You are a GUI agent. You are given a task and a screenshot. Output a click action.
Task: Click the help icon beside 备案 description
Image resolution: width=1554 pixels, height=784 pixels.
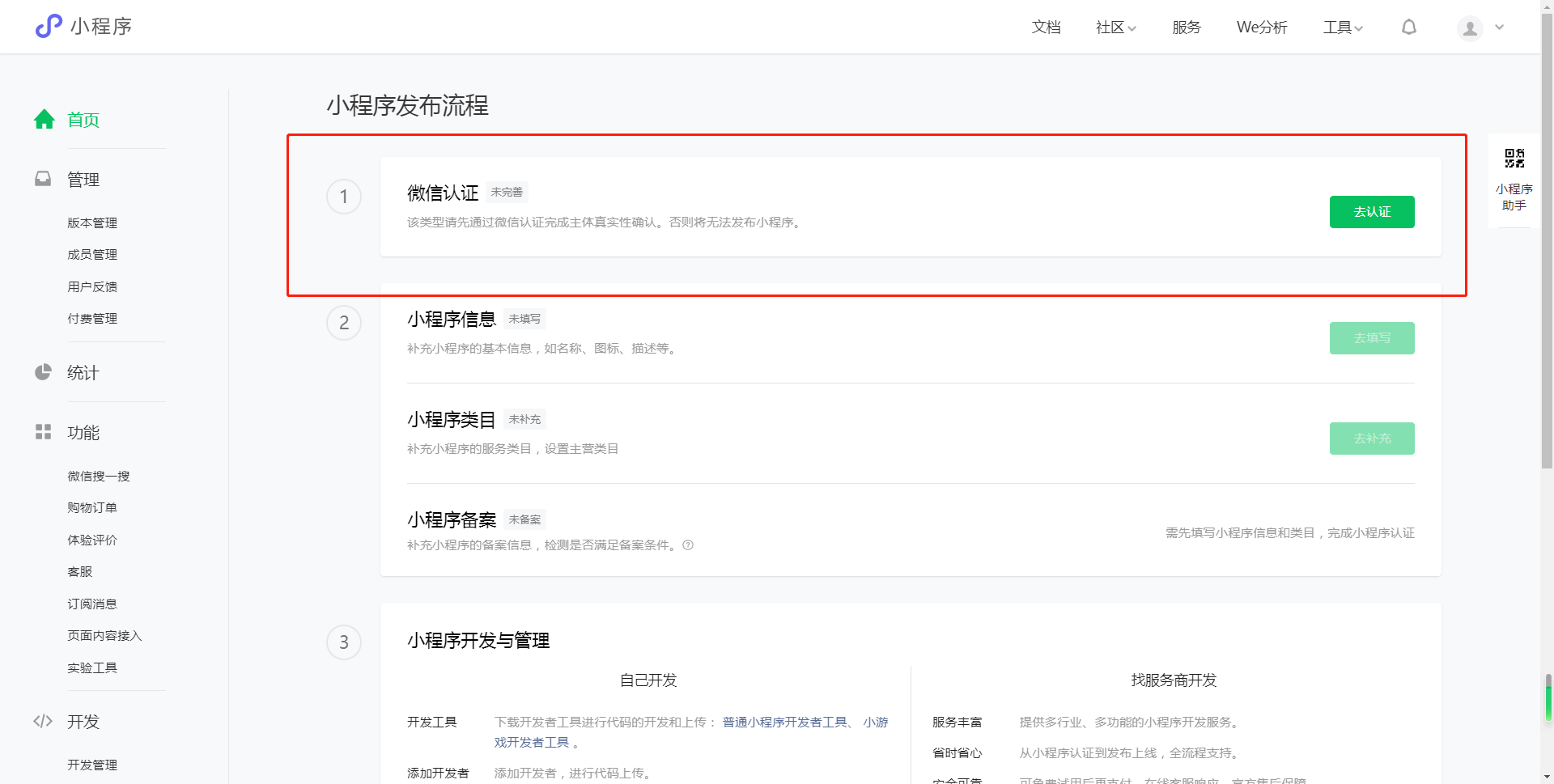point(688,545)
